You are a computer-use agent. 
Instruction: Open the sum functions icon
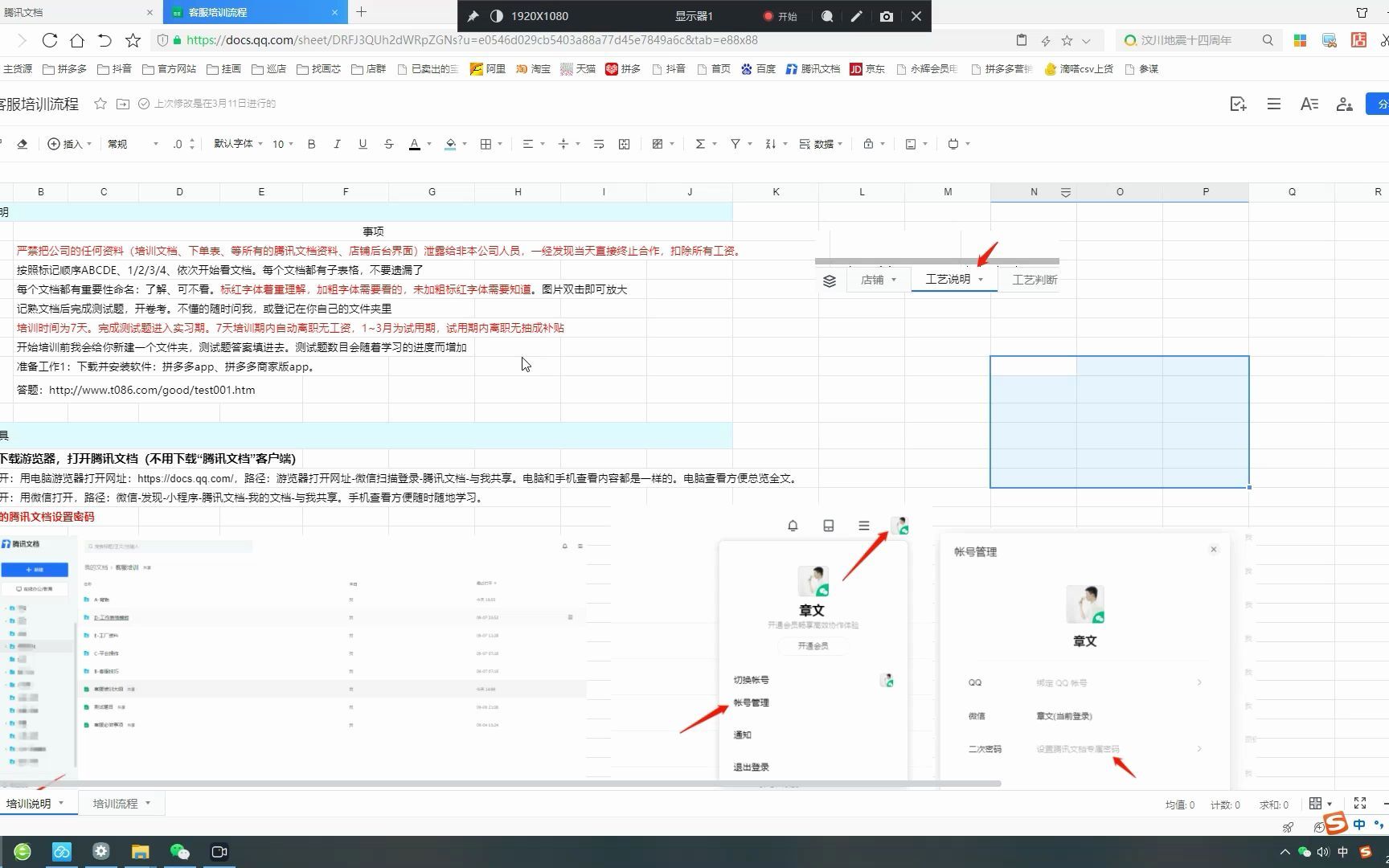(x=700, y=144)
